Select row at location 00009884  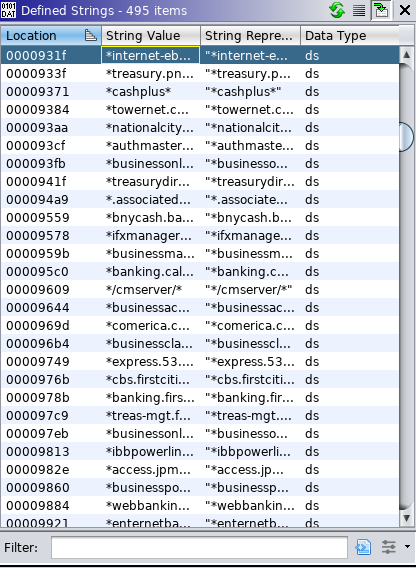[199, 506]
